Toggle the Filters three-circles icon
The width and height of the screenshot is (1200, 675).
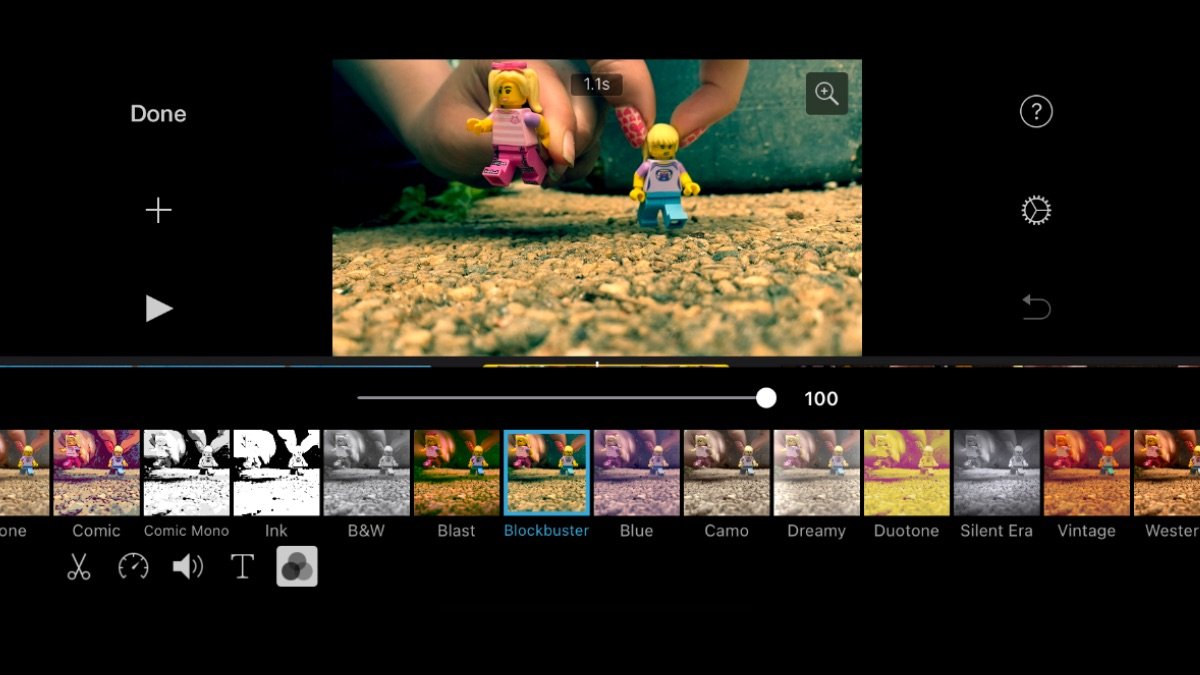[297, 567]
